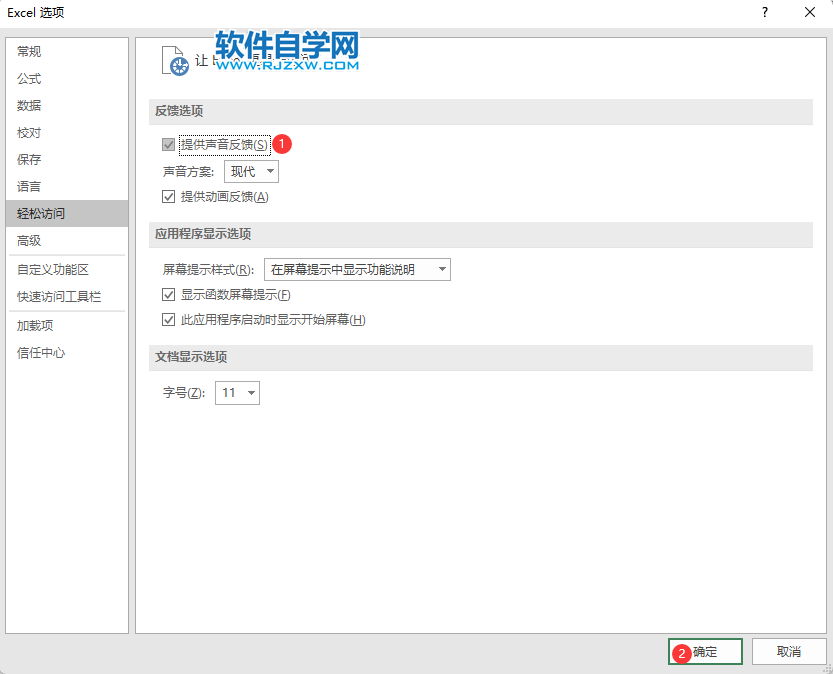Click the 屏幕提示样式(R) label
Viewport: 833px width, 674px height.
[x=208, y=270]
